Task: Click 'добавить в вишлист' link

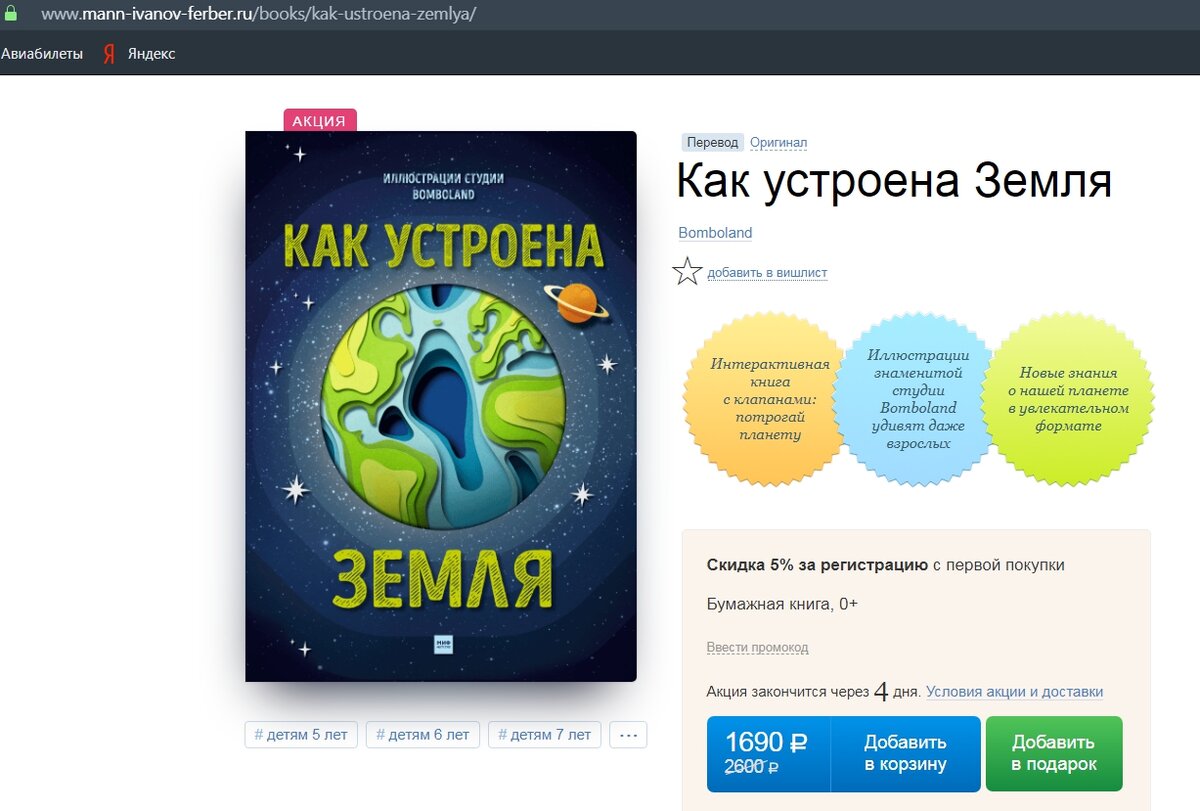Action: point(767,273)
